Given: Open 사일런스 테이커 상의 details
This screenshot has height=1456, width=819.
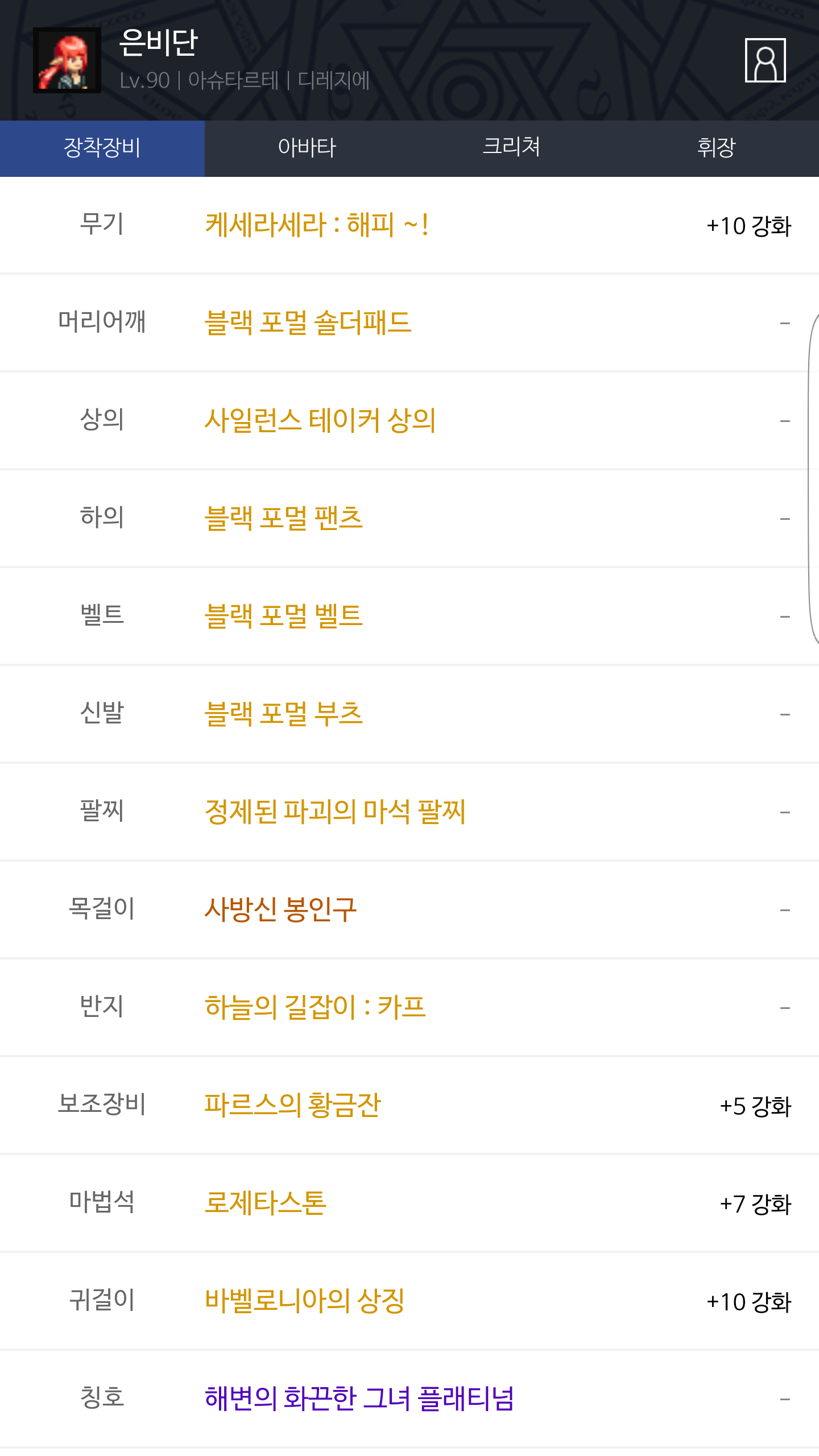Looking at the screenshot, I should [320, 420].
